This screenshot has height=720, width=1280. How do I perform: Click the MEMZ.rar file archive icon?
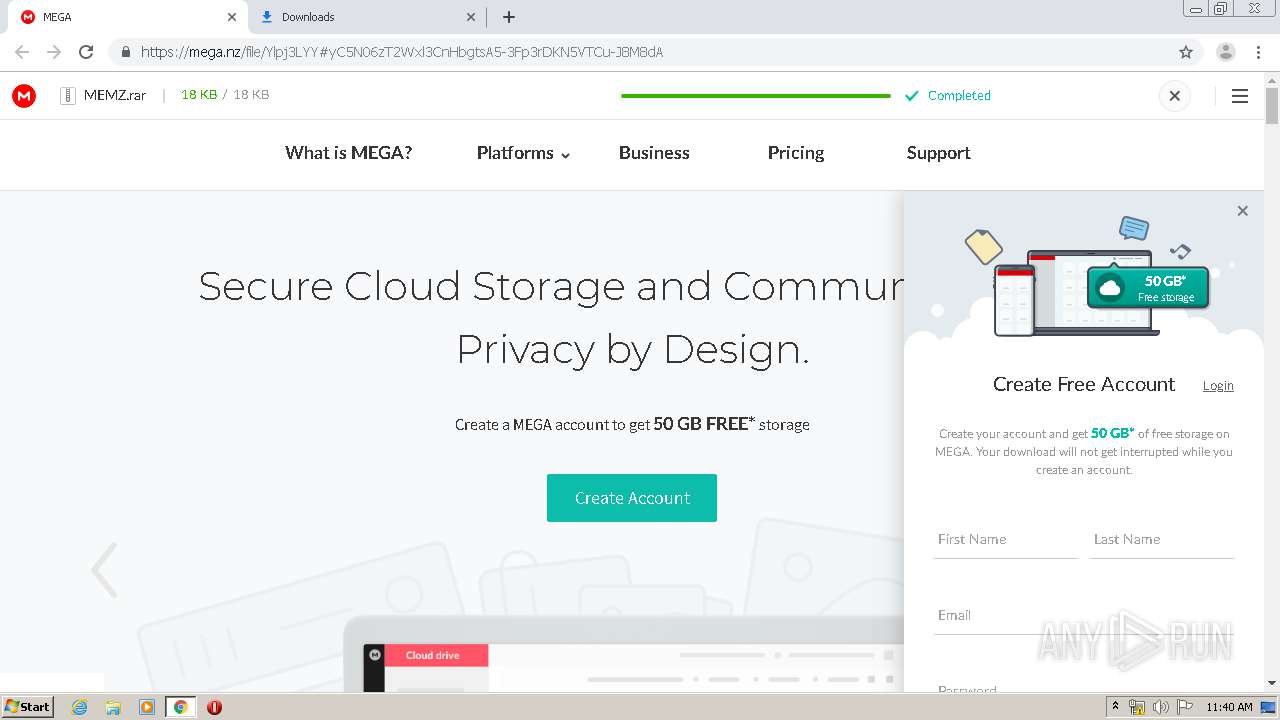68,96
